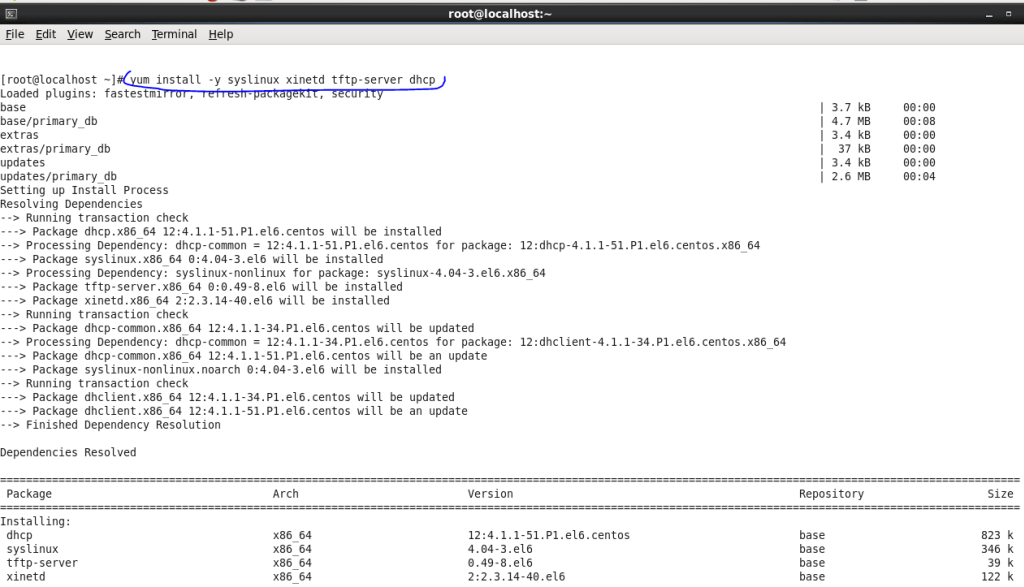Click the terminal window icon in title bar
This screenshot has height=587, width=1024.
10,14
